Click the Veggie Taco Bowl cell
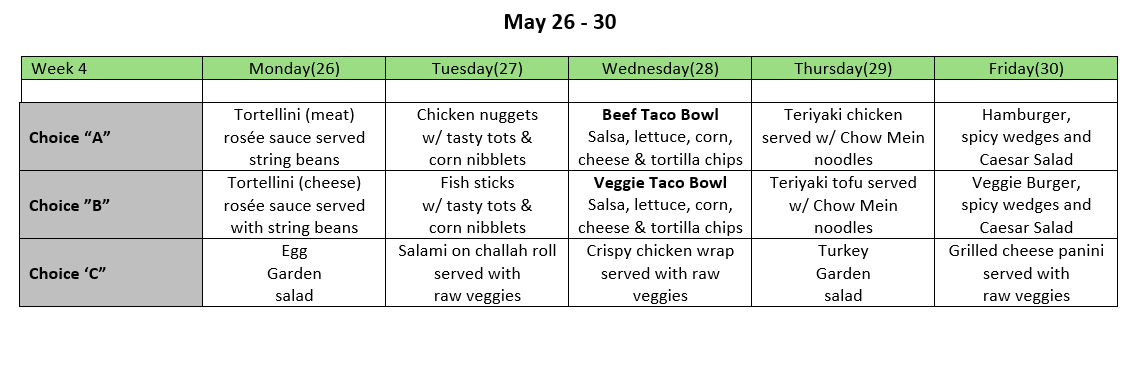 (x=660, y=205)
